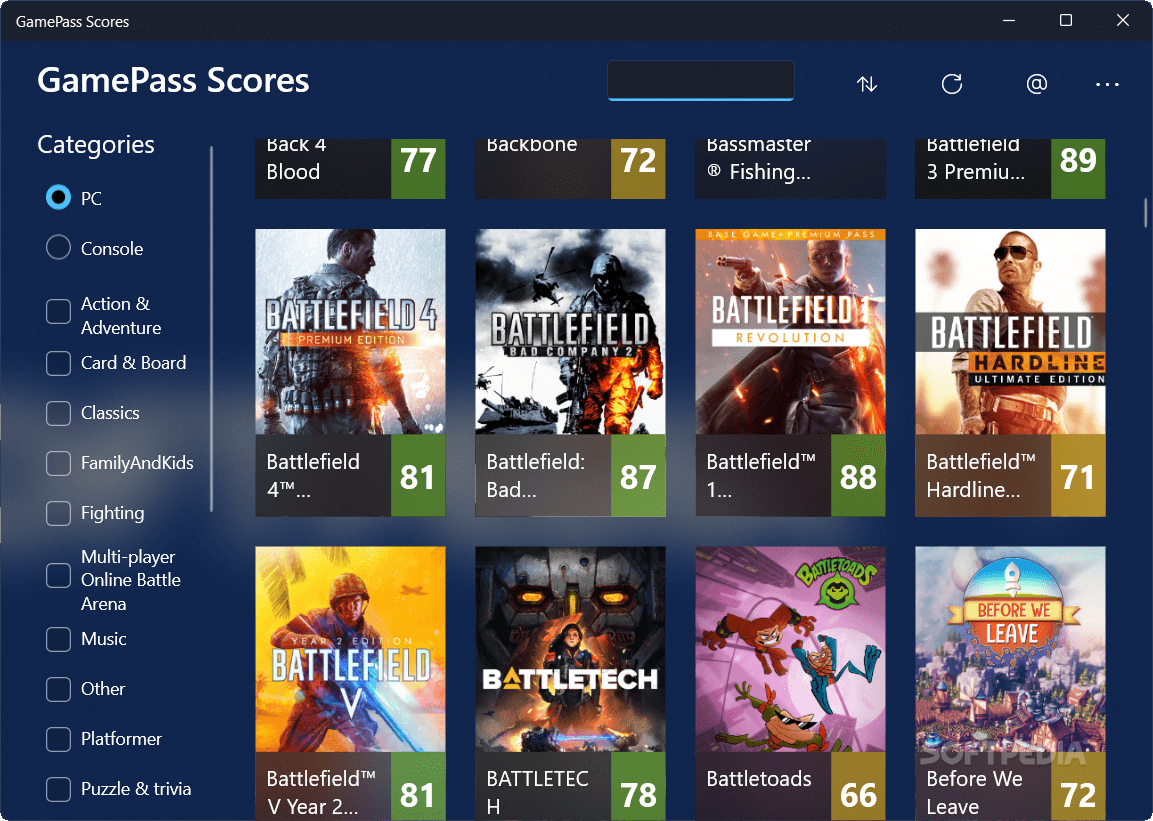This screenshot has width=1153, height=821.
Task: Click score 81 next to 'Battlefield 4™...'
Action: coord(418,476)
